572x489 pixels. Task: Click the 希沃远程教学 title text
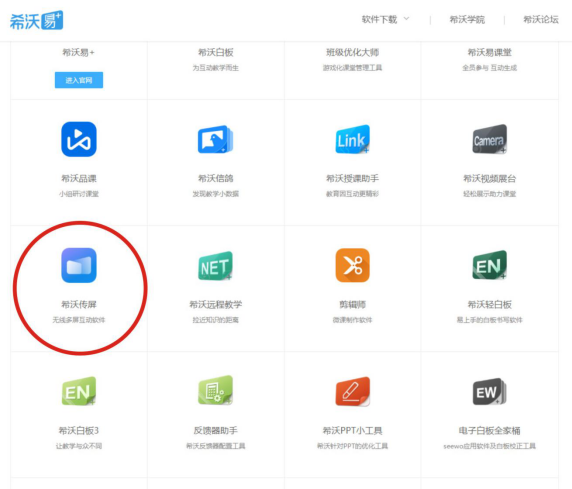click(216, 304)
